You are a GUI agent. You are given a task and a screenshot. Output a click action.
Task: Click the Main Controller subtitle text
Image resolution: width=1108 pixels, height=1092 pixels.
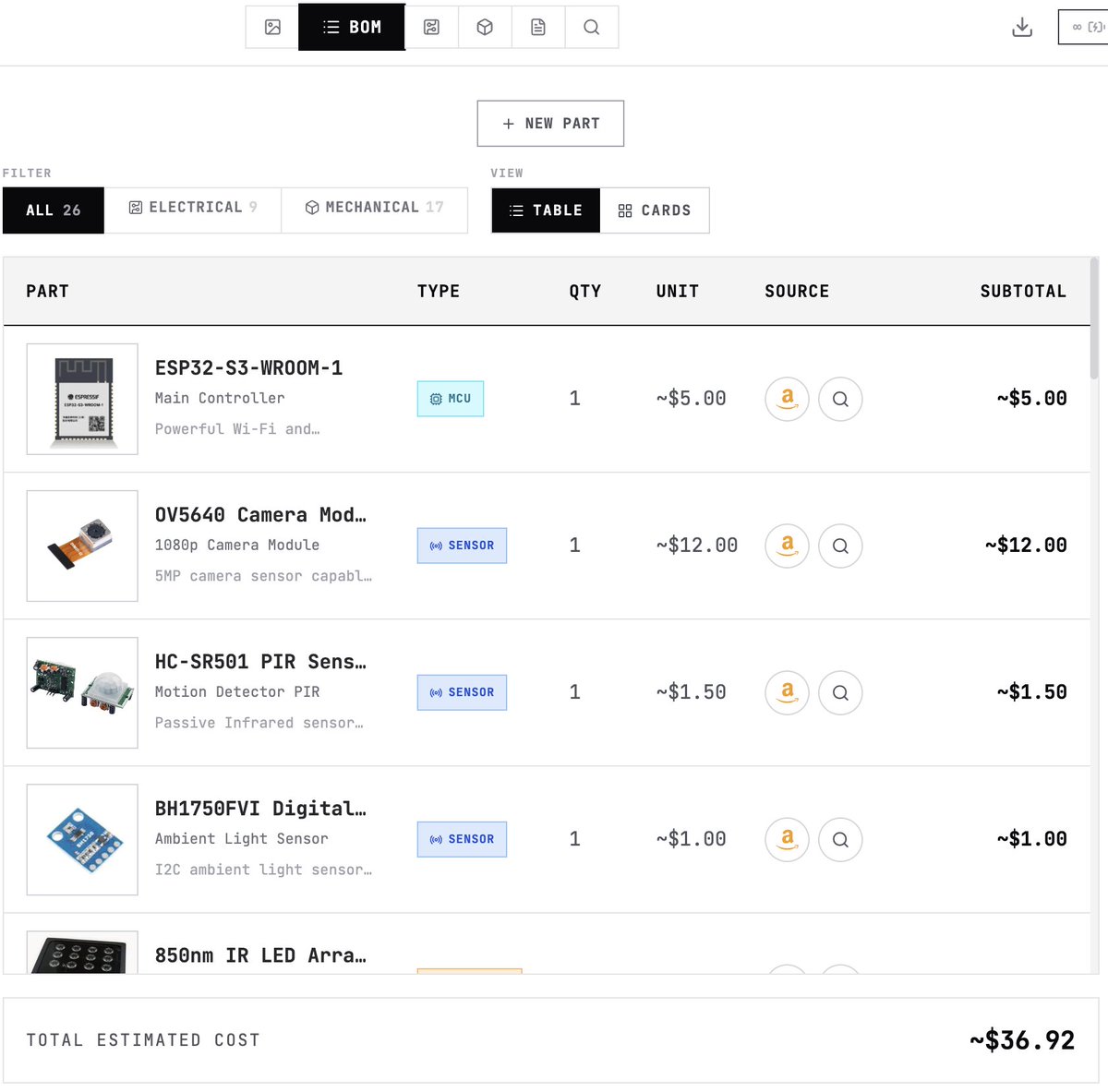[x=220, y=398]
